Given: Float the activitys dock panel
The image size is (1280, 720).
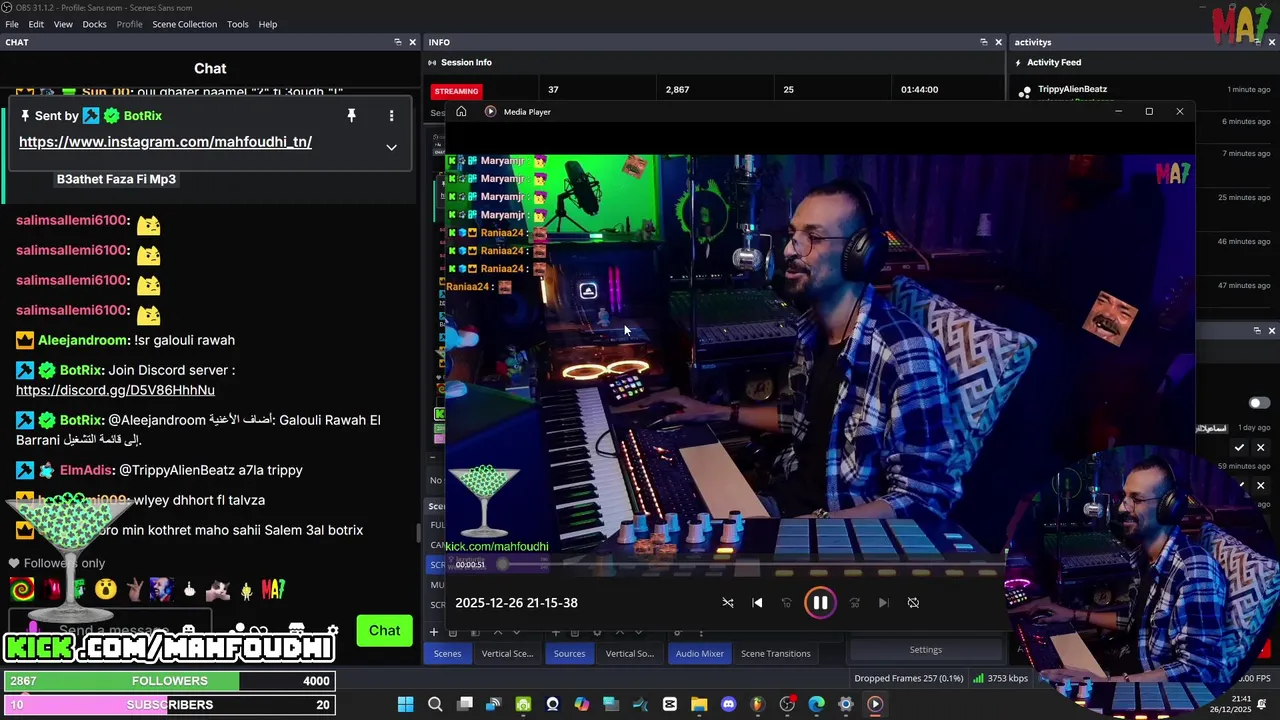Looking at the screenshot, I should pos(1258,42).
